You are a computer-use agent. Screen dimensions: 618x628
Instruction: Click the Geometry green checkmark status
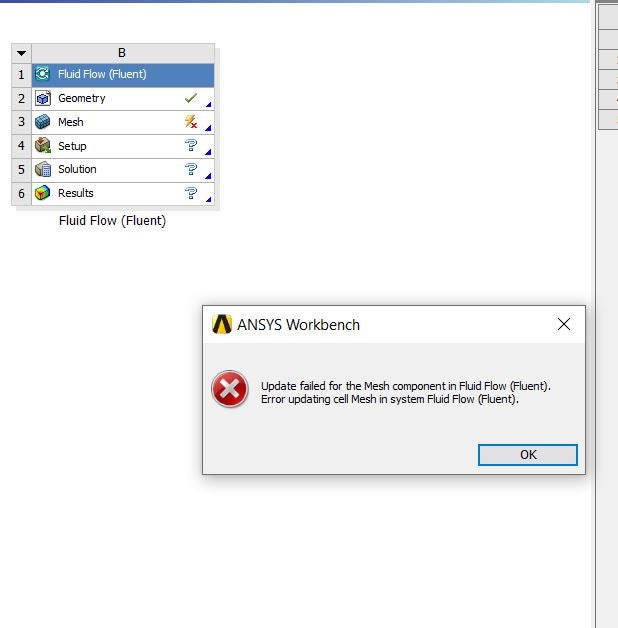tap(191, 98)
